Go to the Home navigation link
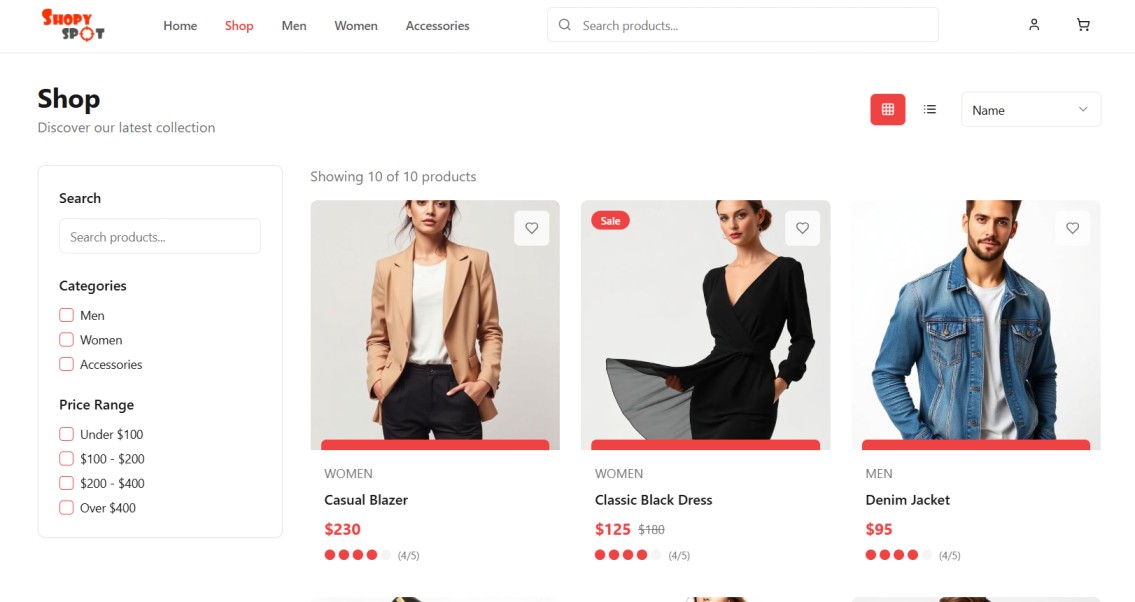The width and height of the screenshot is (1135, 602). [180, 26]
